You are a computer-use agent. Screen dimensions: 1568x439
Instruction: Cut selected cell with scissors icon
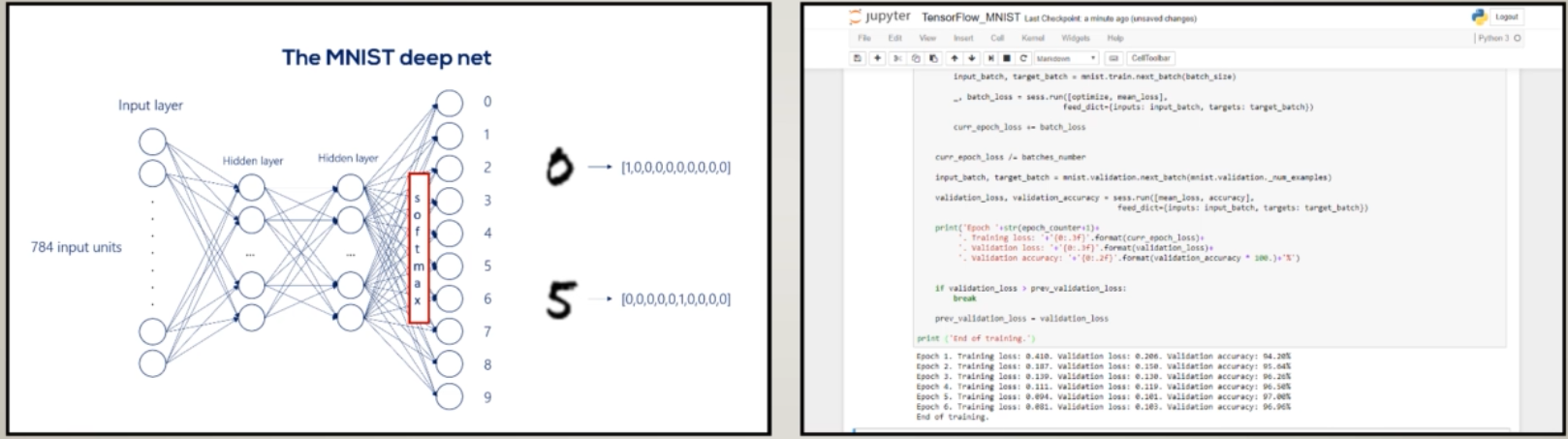coord(898,58)
